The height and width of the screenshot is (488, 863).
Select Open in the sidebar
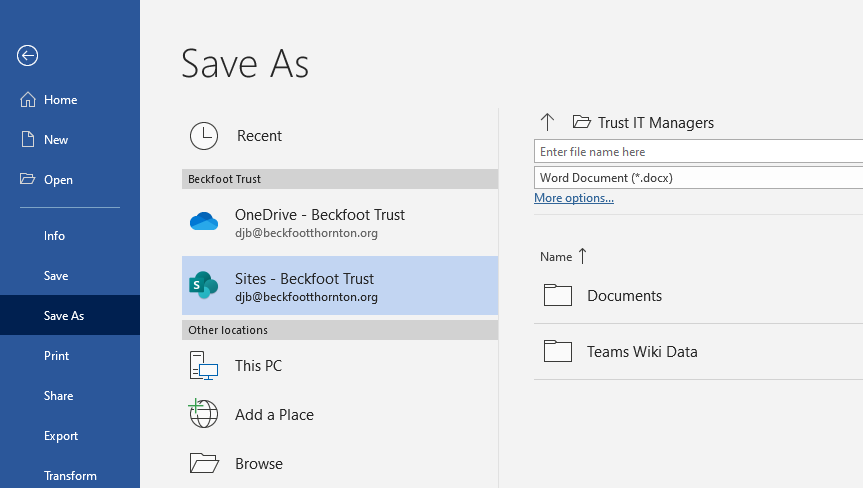click(x=70, y=180)
